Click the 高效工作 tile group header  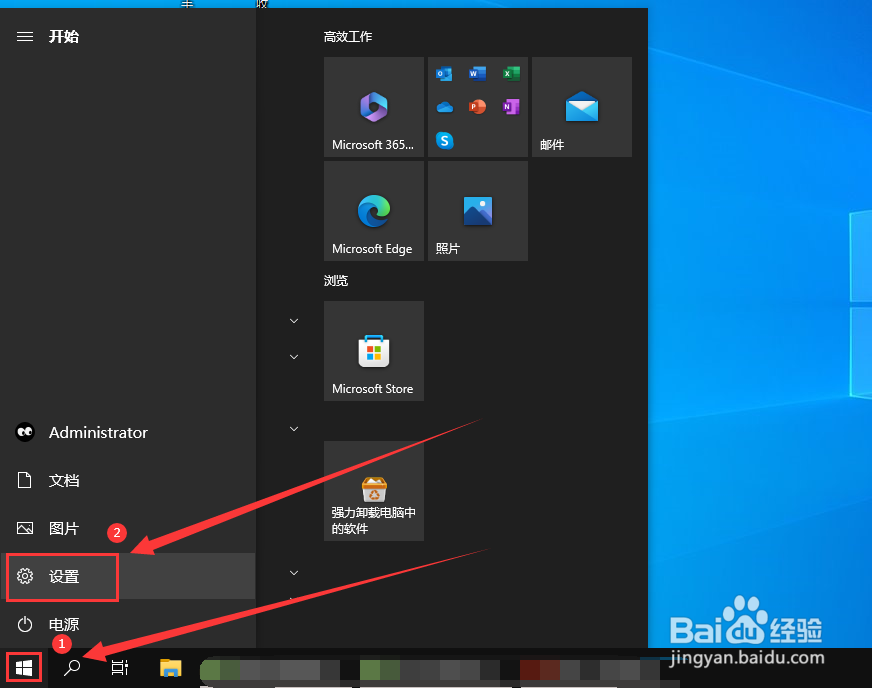[348, 37]
